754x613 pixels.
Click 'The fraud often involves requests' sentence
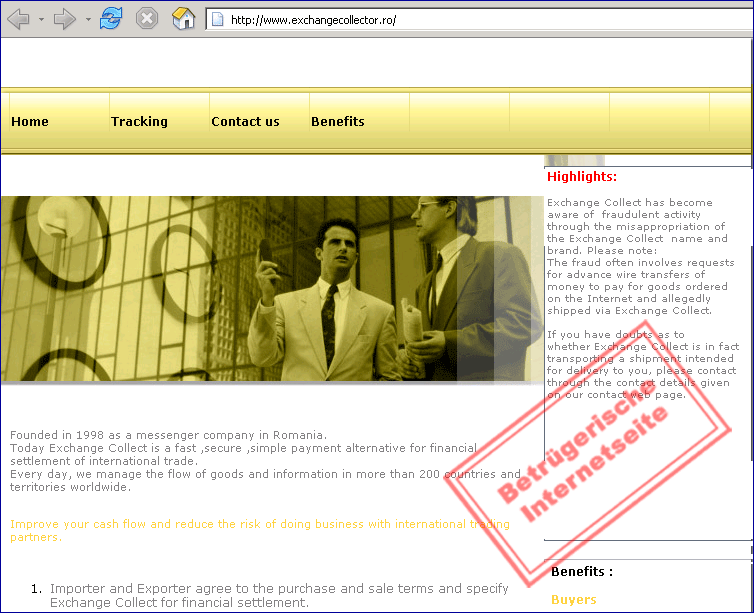[641, 287]
